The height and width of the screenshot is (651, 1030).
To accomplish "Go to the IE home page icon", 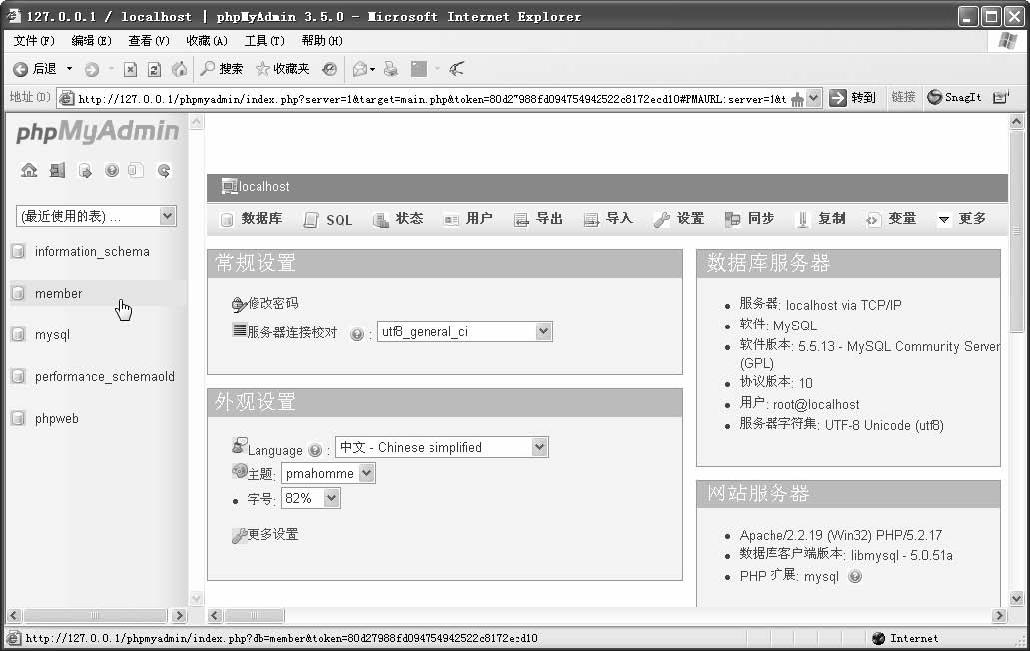I will tap(179, 69).
